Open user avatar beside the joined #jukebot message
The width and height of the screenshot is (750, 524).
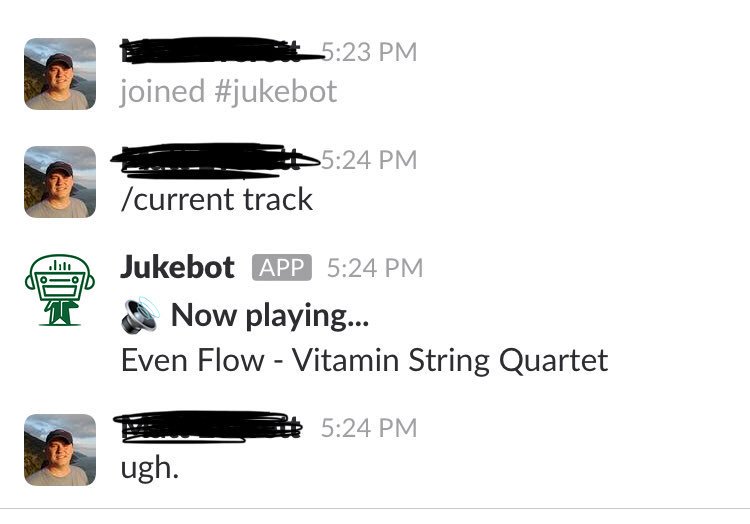coord(60,73)
